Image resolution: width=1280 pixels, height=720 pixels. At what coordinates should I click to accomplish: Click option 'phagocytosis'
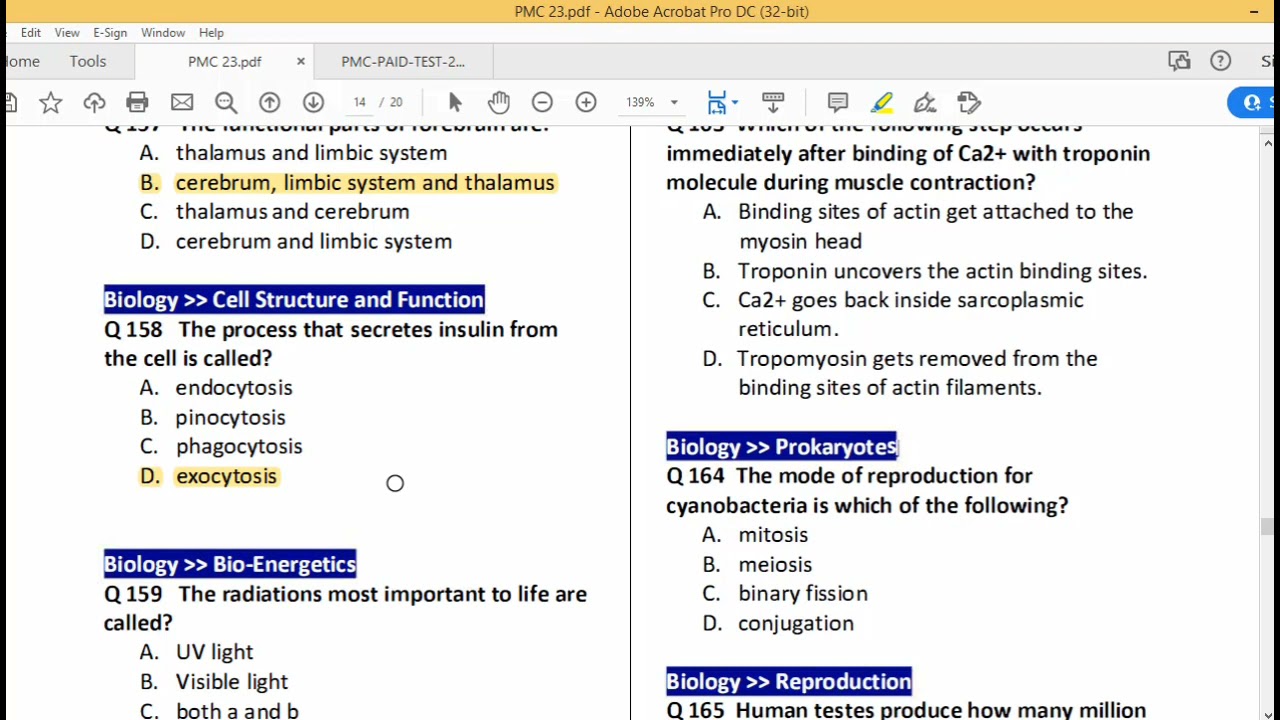point(239,447)
